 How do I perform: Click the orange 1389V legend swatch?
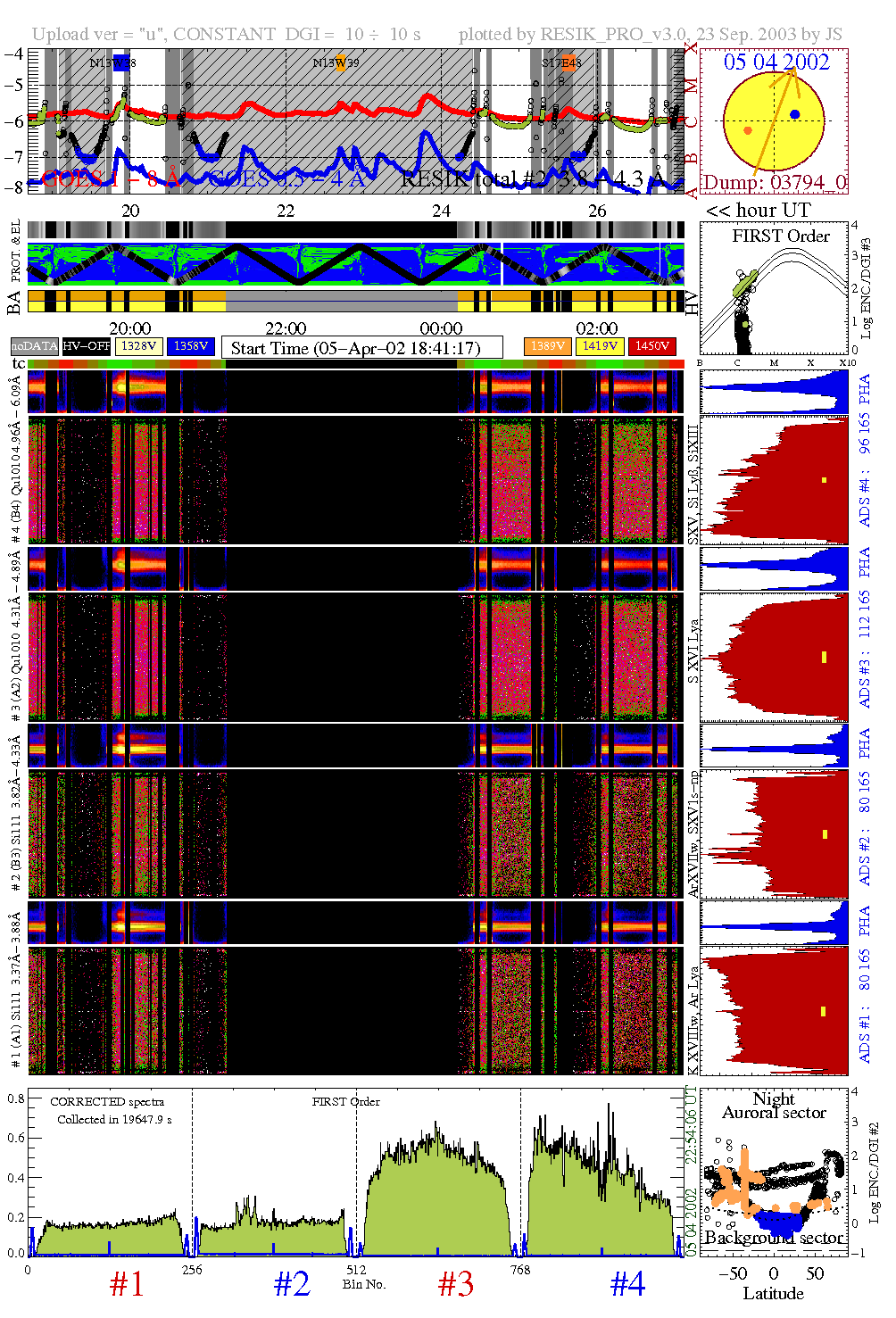point(547,346)
